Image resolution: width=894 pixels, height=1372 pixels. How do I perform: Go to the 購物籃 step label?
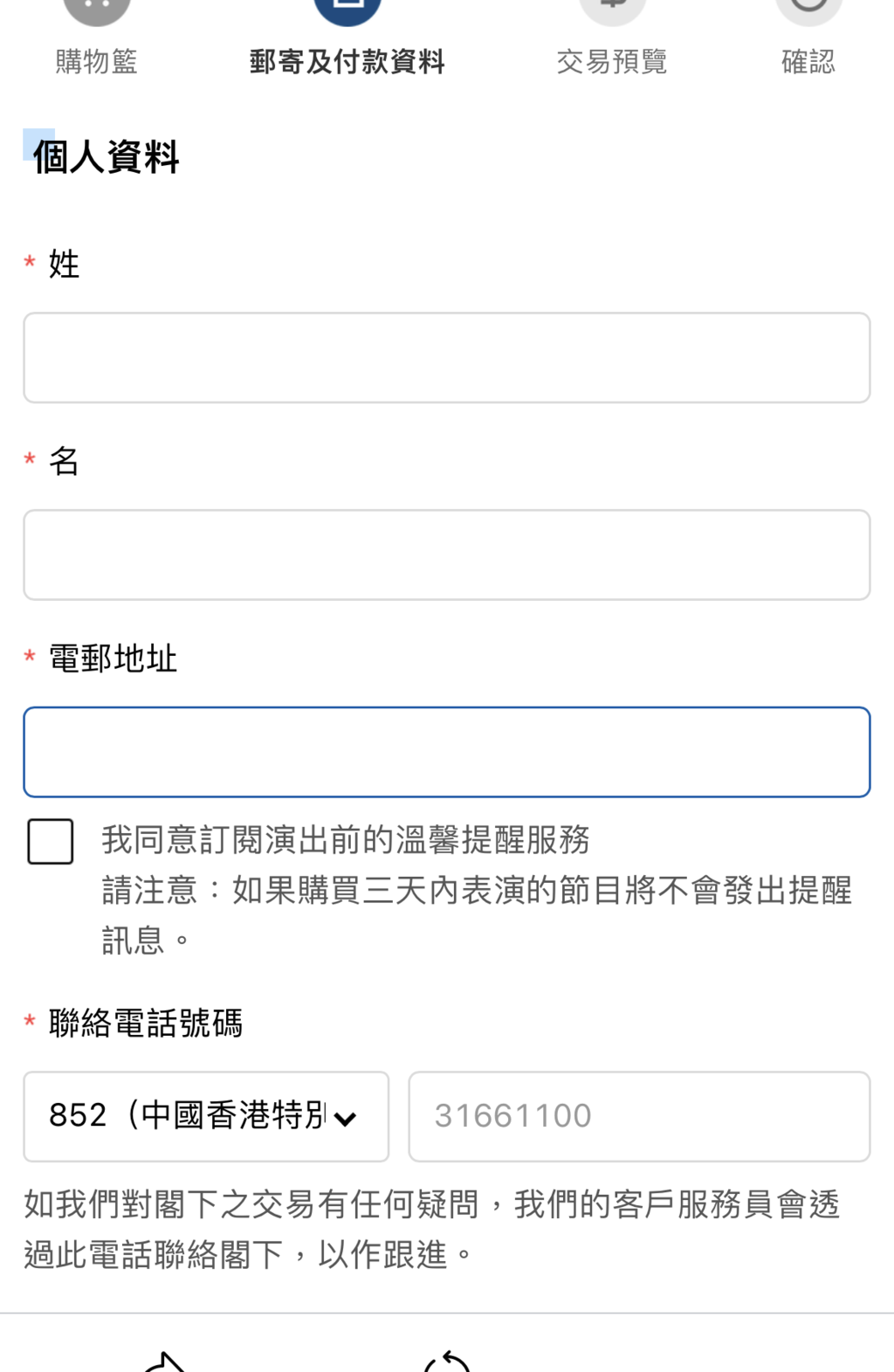97,62
